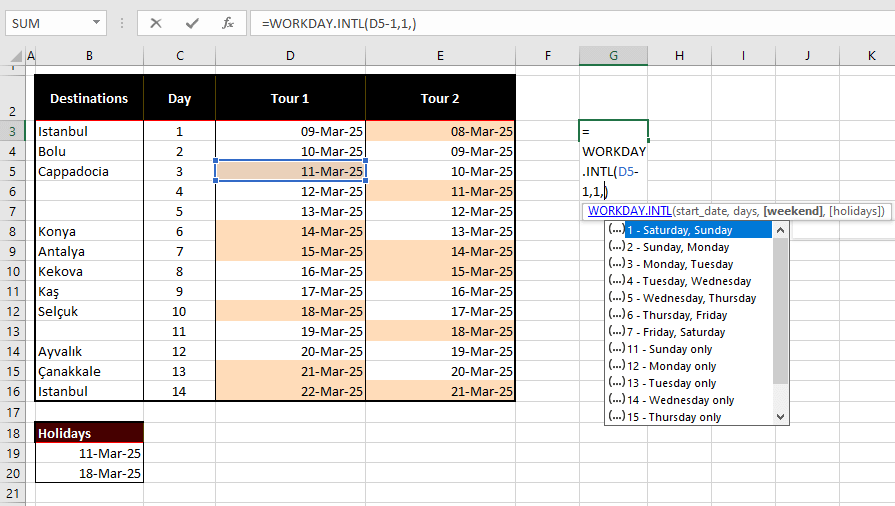Click the icon beside '7 - Friday, Saturday'

(616, 332)
